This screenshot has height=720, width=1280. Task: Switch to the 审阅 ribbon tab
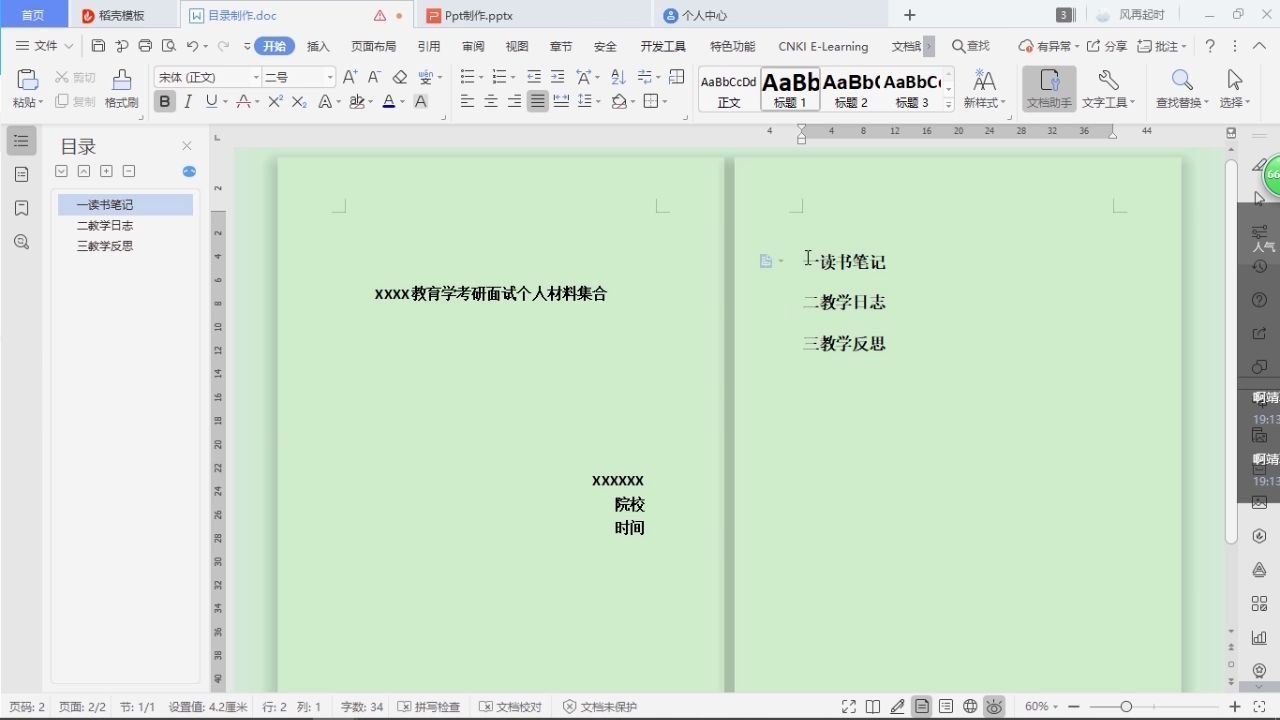tap(473, 46)
